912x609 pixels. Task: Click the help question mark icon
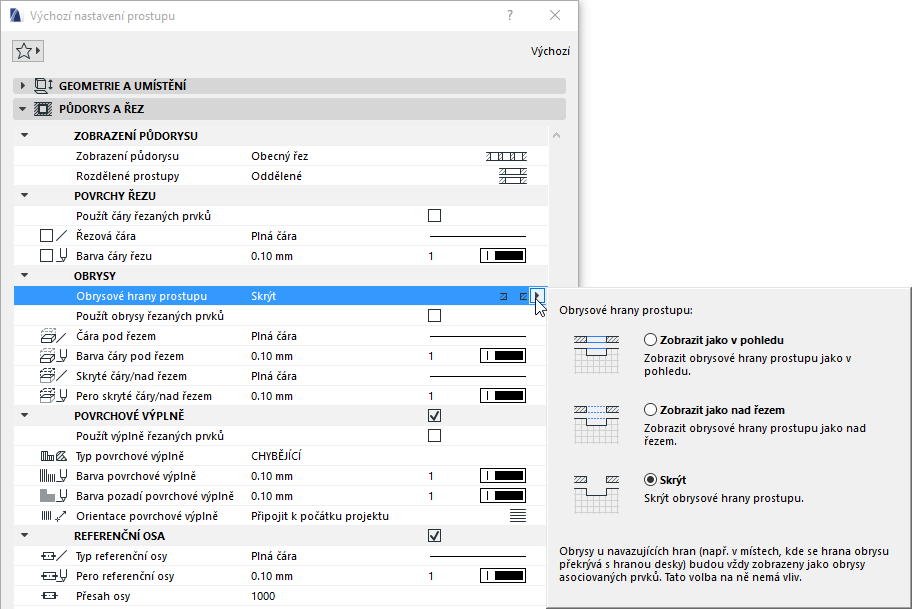[x=510, y=15]
